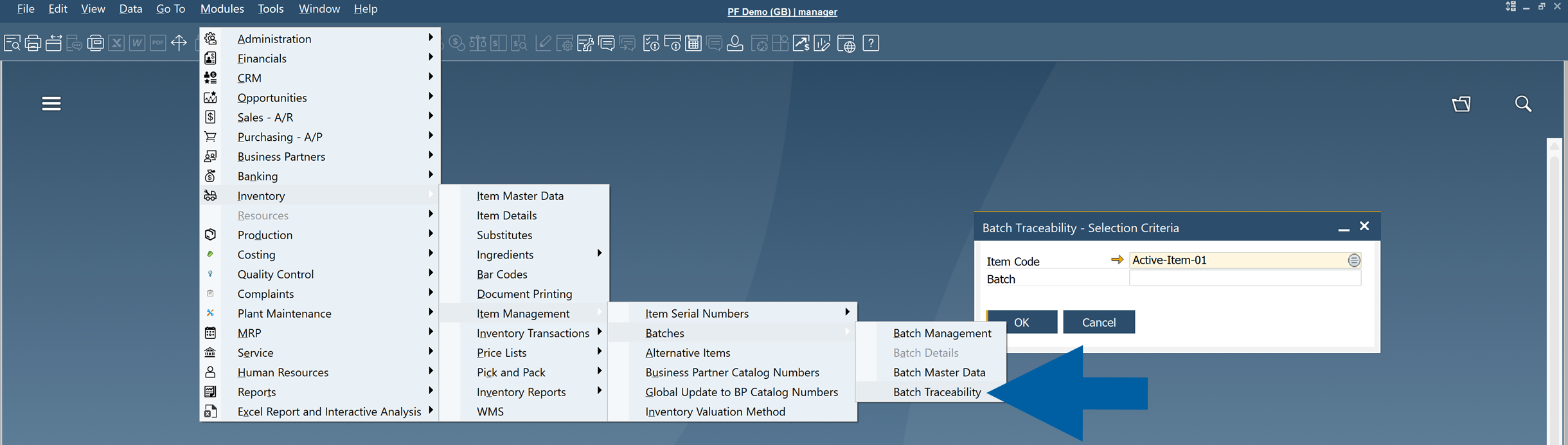Open the Modules menu in menu bar
This screenshot has height=445, width=1568.
(x=222, y=9)
